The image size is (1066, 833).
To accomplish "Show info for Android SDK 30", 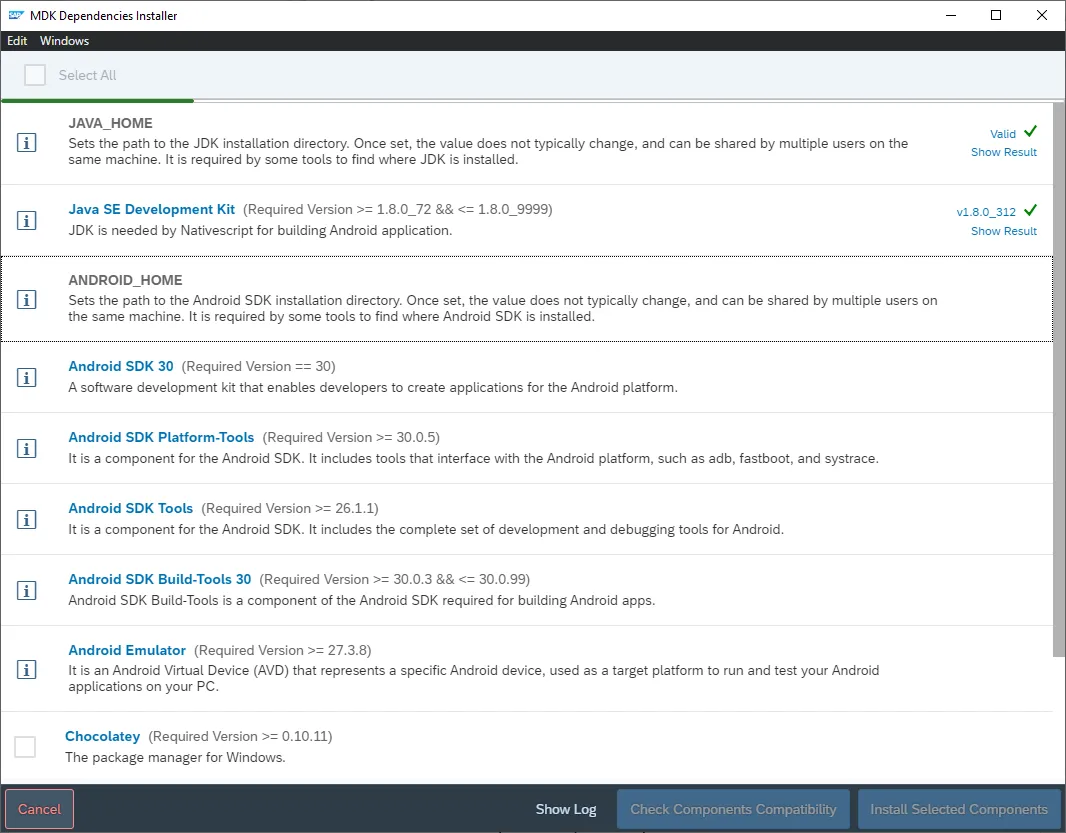I will 27,377.
